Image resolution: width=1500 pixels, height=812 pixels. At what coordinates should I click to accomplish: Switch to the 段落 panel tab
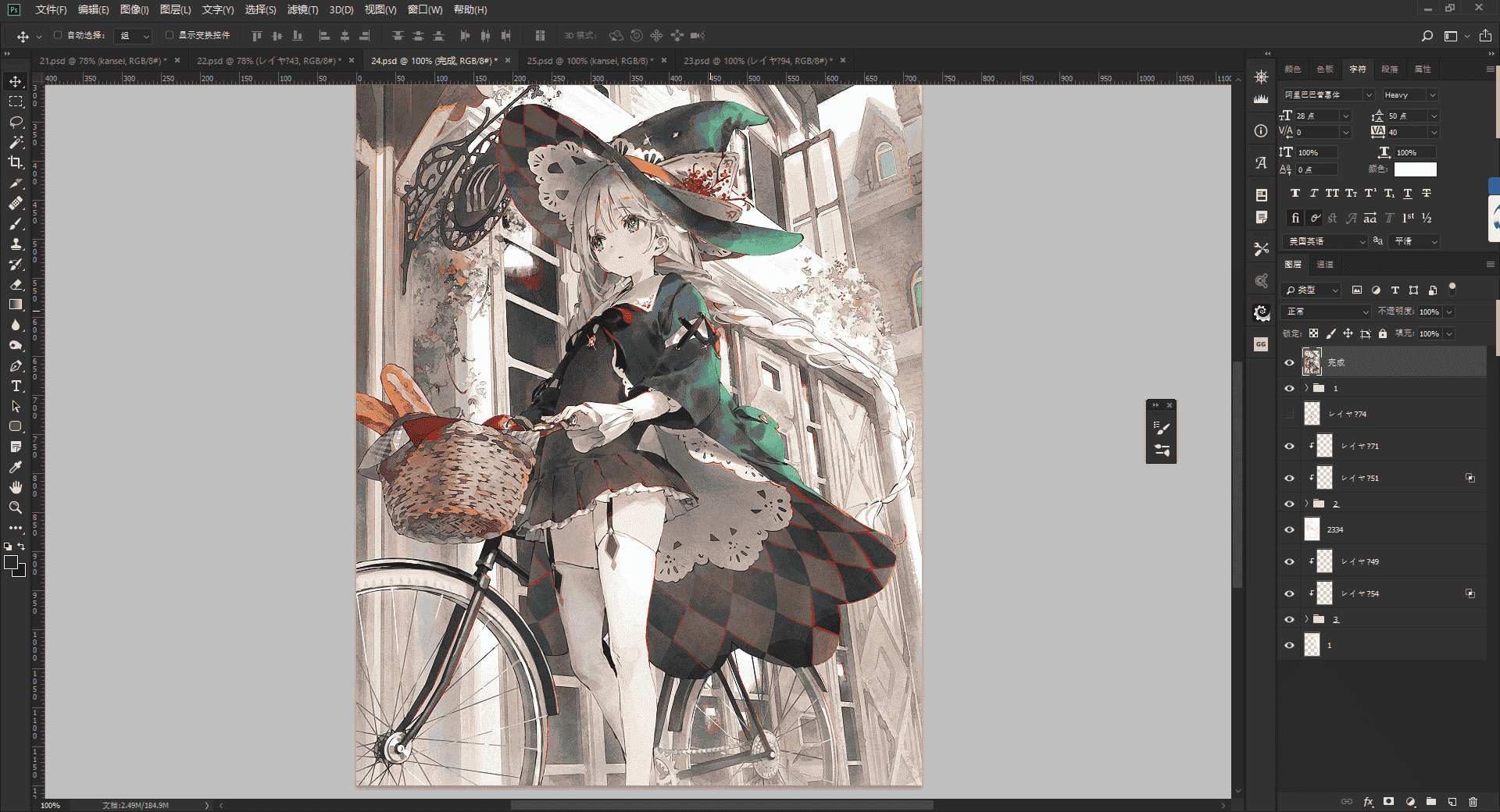click(1390, 69)
